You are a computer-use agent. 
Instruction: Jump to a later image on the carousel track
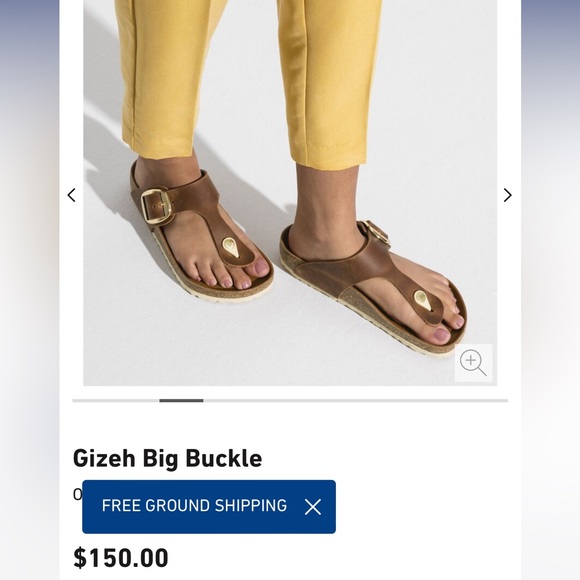click(x=355, y=401)
